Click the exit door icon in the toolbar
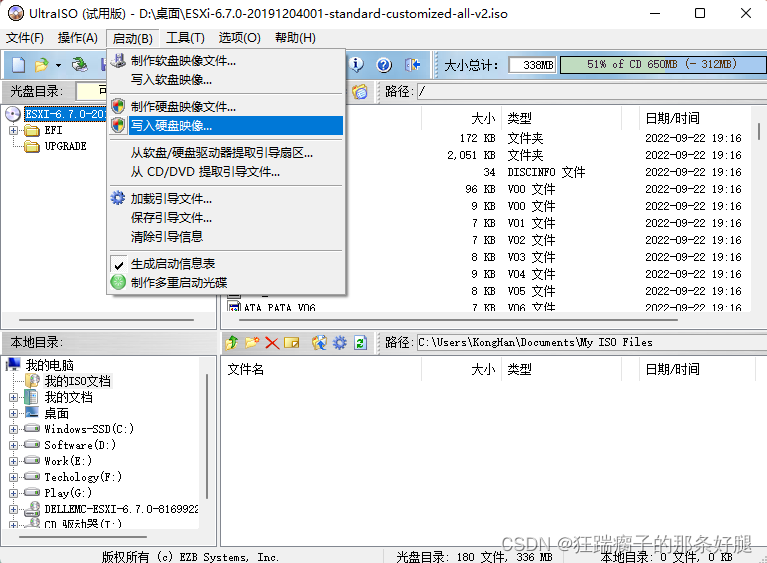This screenshot has width=767, height=563. click(x=412, y=65)
